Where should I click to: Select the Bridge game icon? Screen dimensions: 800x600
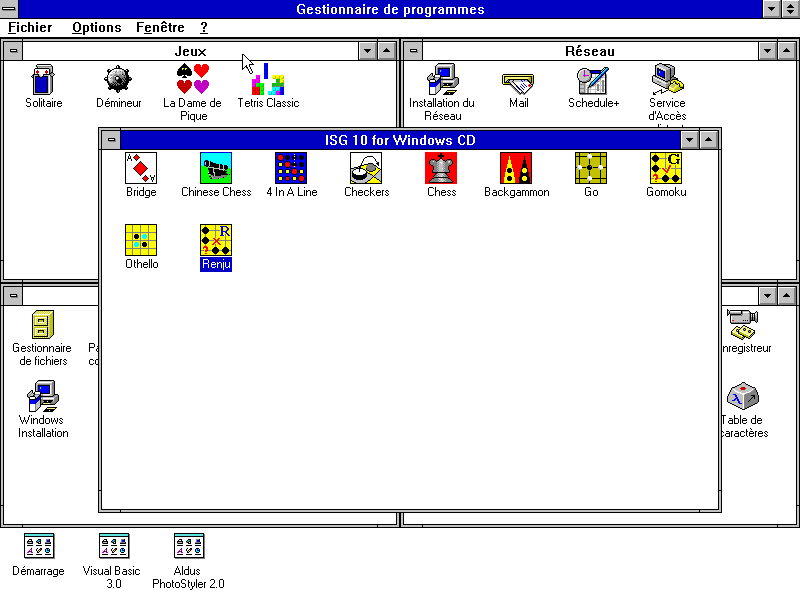coord(141,168)
